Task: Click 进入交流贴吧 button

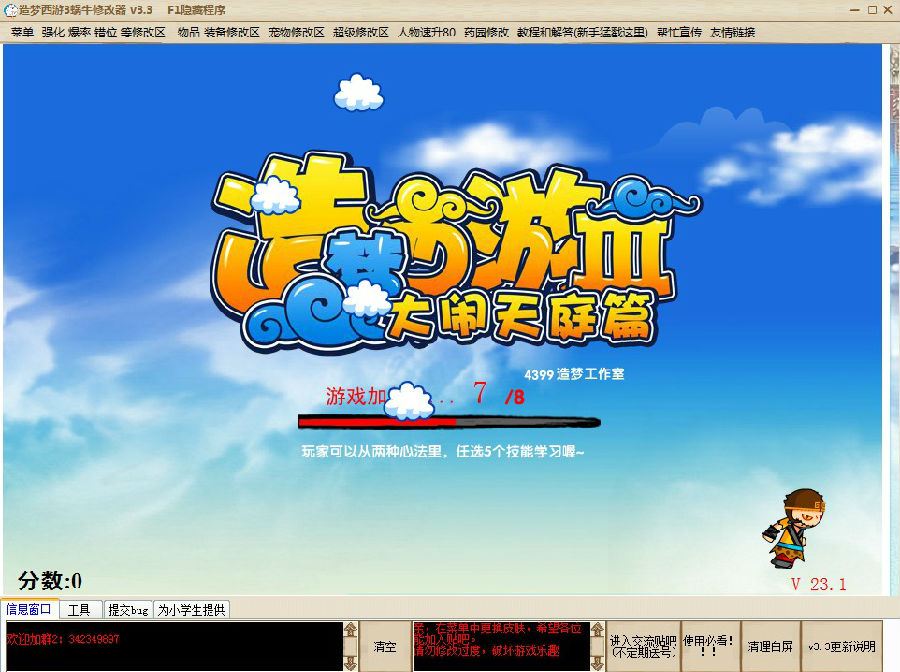Action: [643, 646]
